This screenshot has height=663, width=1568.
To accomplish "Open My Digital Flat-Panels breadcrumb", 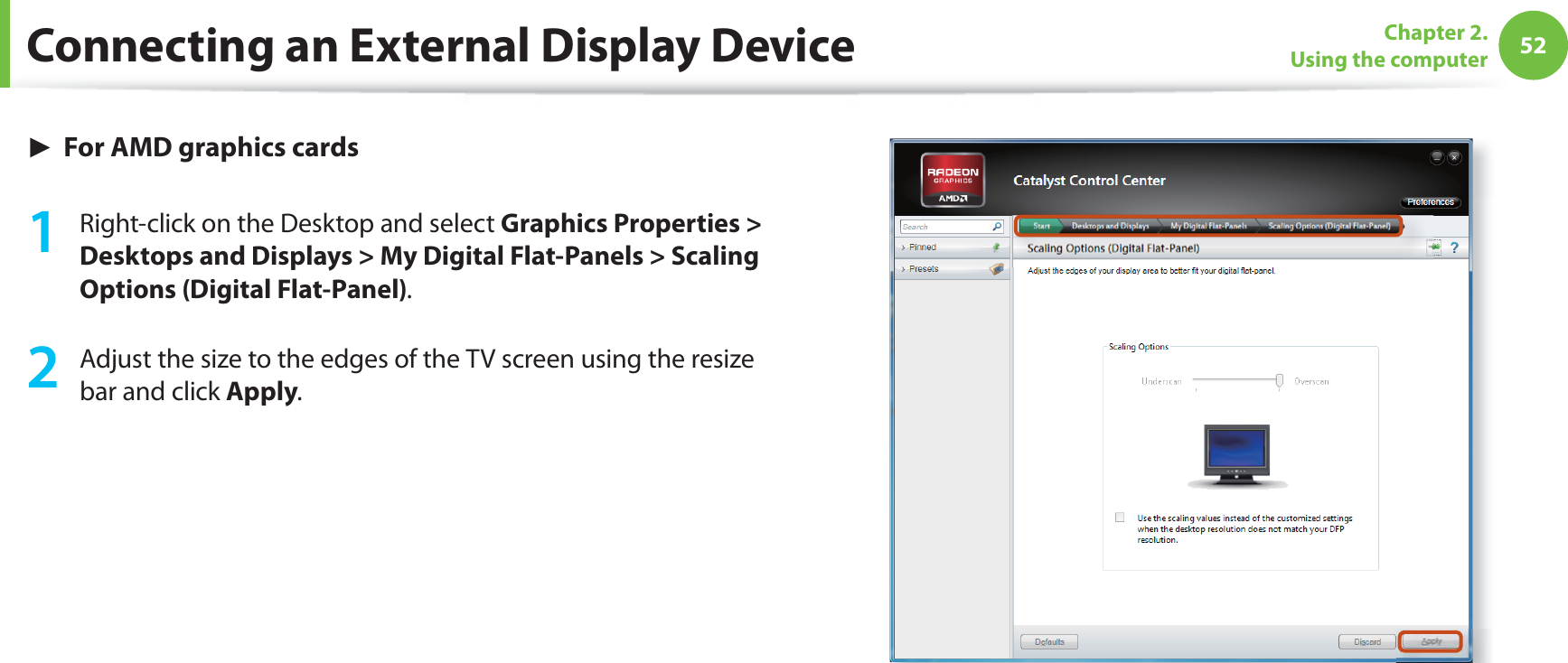I will tap(1208, 226).
